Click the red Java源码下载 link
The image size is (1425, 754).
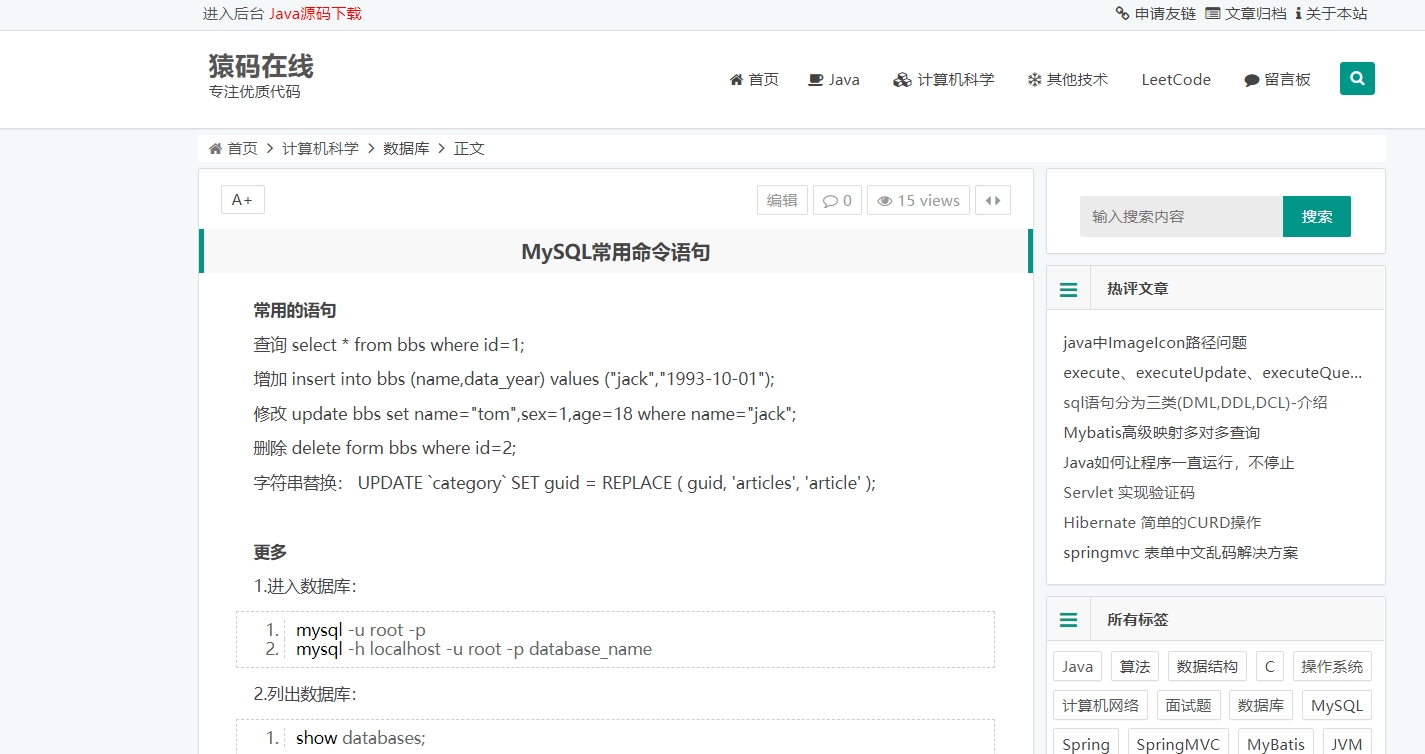tap(315, 14)
